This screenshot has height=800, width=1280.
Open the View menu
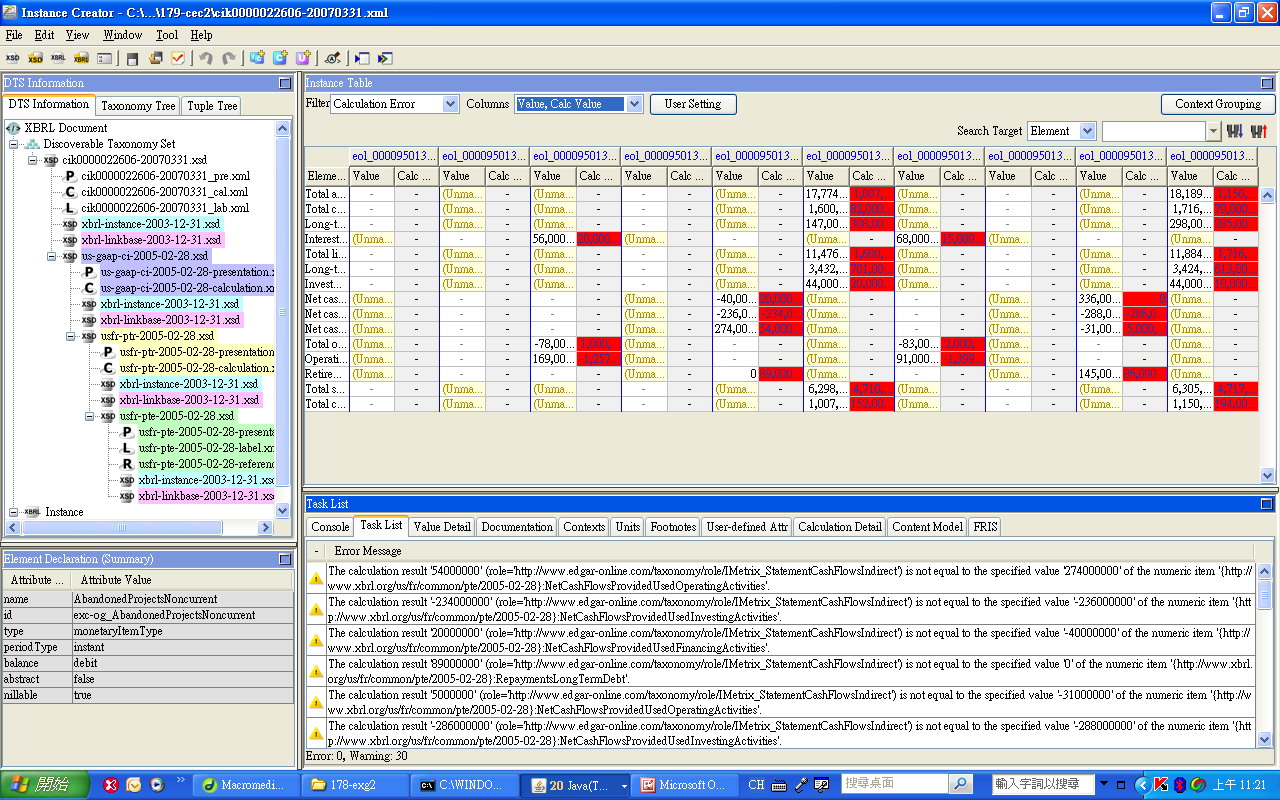[x=77, y=35]
